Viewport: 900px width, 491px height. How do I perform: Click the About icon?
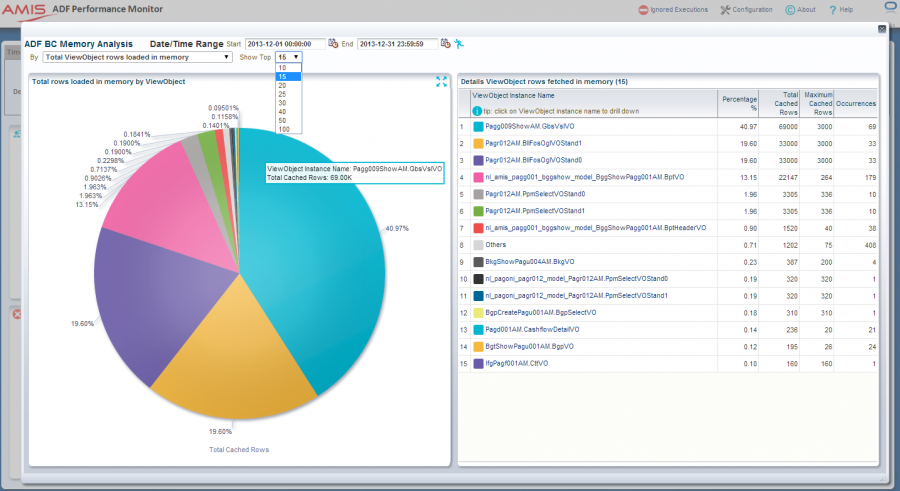coord(790,10)
